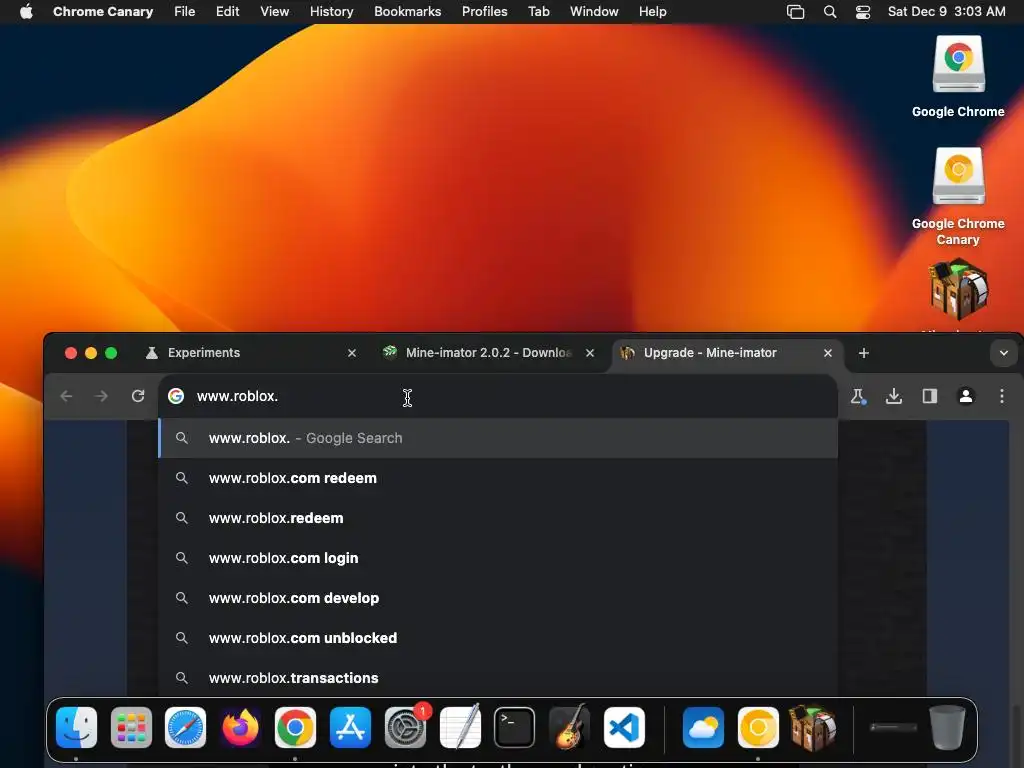Click the green zoom button of Chrome window
This screenshot has width=1024, height=768.
(111, 353)
